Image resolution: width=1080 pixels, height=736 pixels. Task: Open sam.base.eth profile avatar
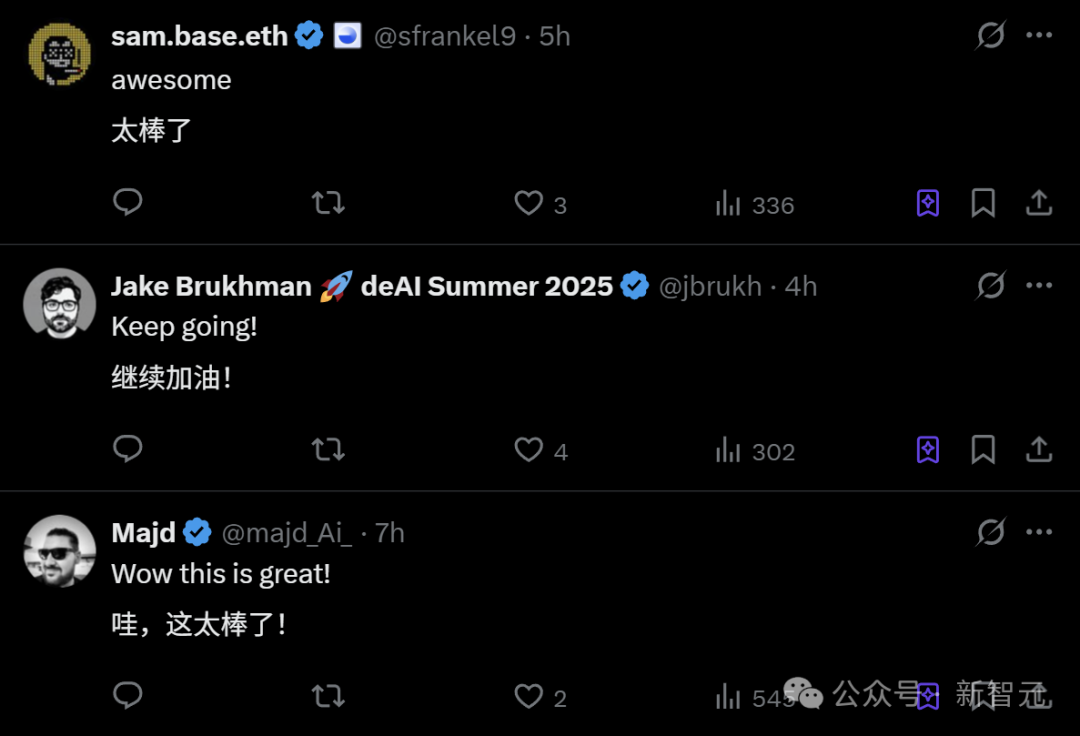coord(59,54)
